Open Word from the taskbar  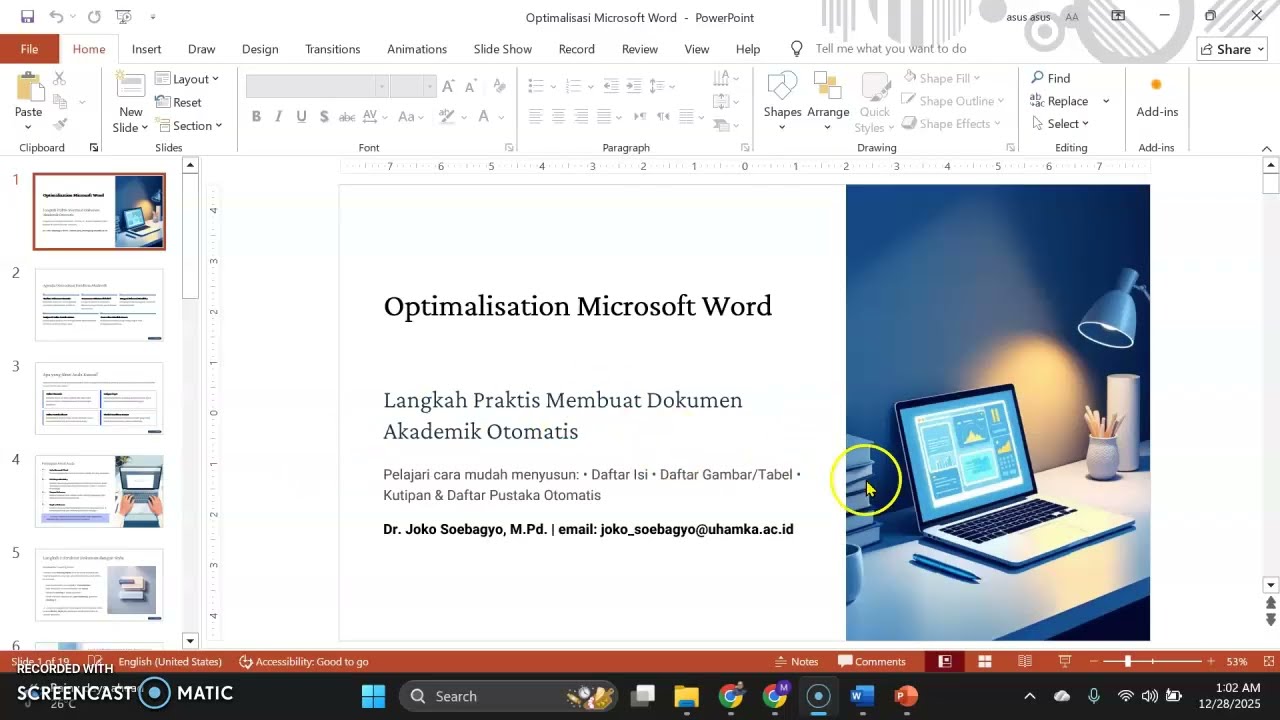coord(862,696)
